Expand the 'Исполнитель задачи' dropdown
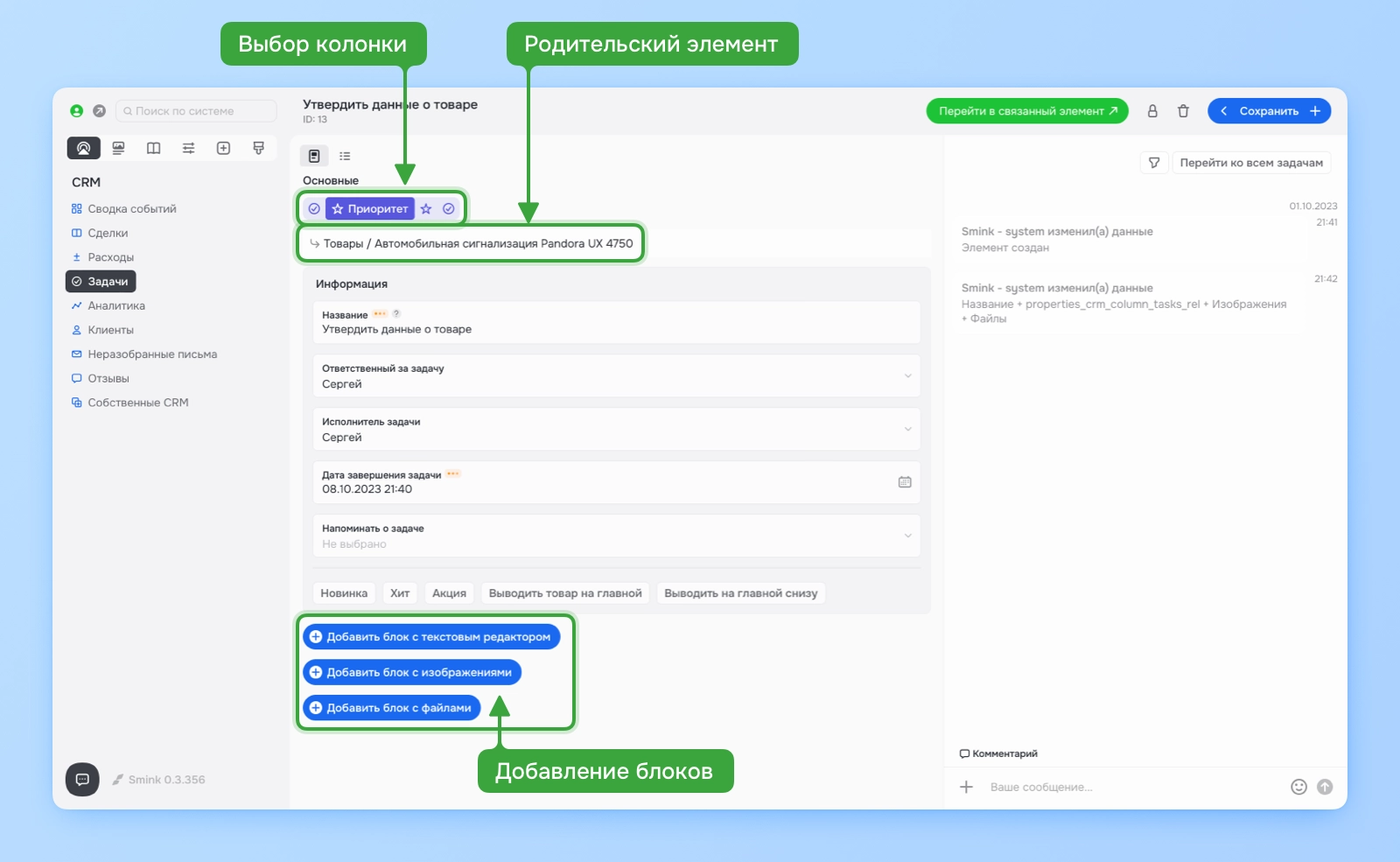The image size is (1400, 862). (616, 430)
